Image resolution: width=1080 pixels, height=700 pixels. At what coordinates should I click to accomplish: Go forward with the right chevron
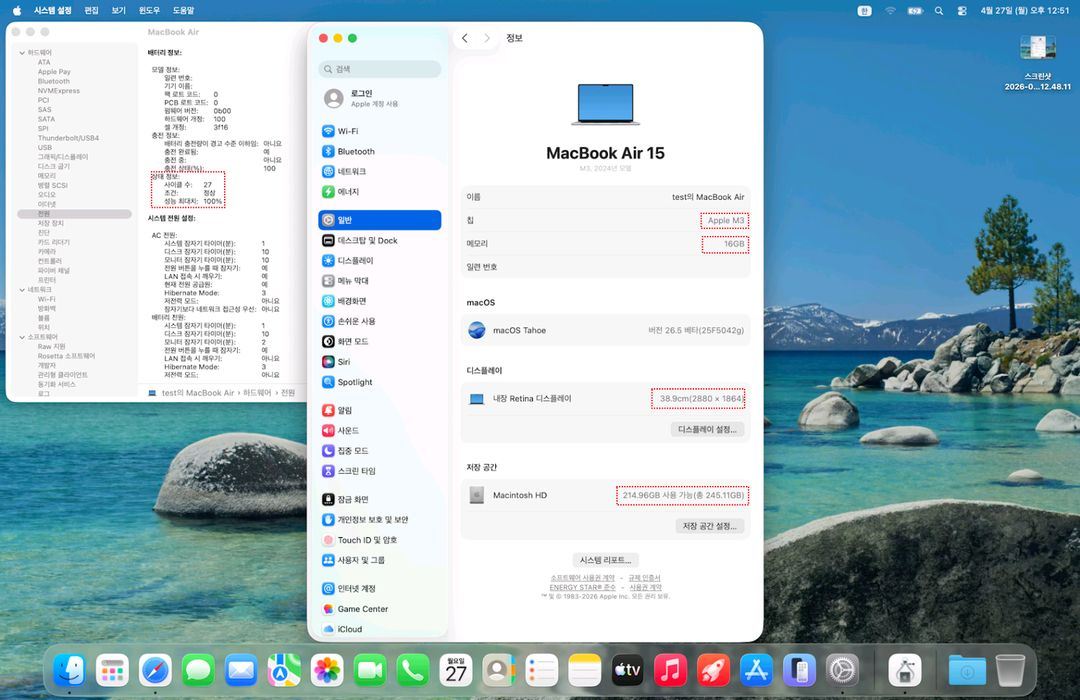click(487, 38)
